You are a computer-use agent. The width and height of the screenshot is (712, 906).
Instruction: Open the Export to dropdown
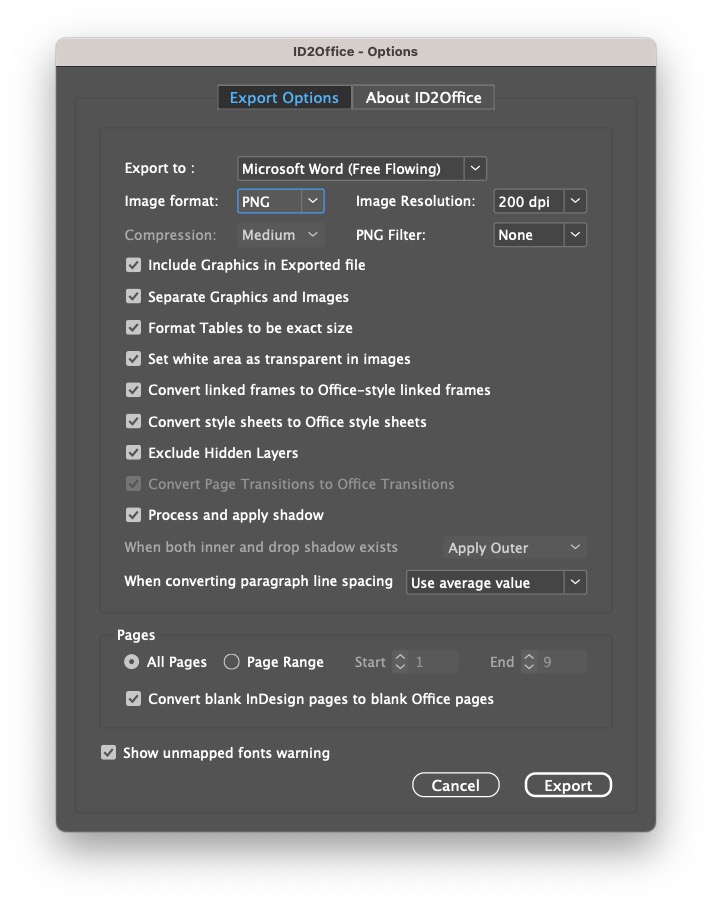(361, 169)
